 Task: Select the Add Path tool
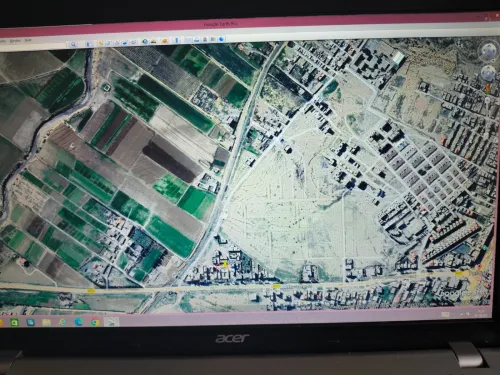[x=117, y=43]
